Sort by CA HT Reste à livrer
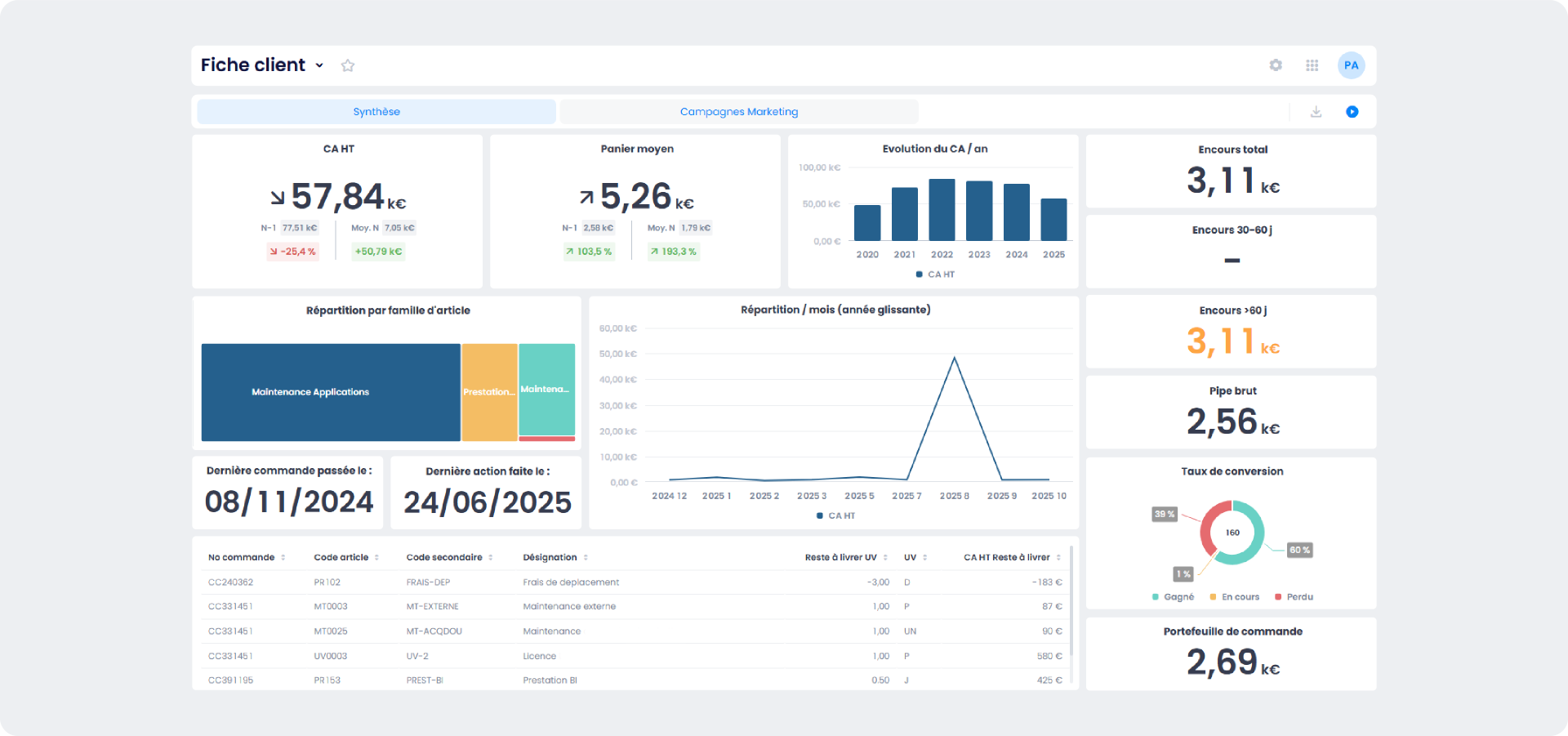This screenshot has width=1568, height=736. click(1058, 558)
